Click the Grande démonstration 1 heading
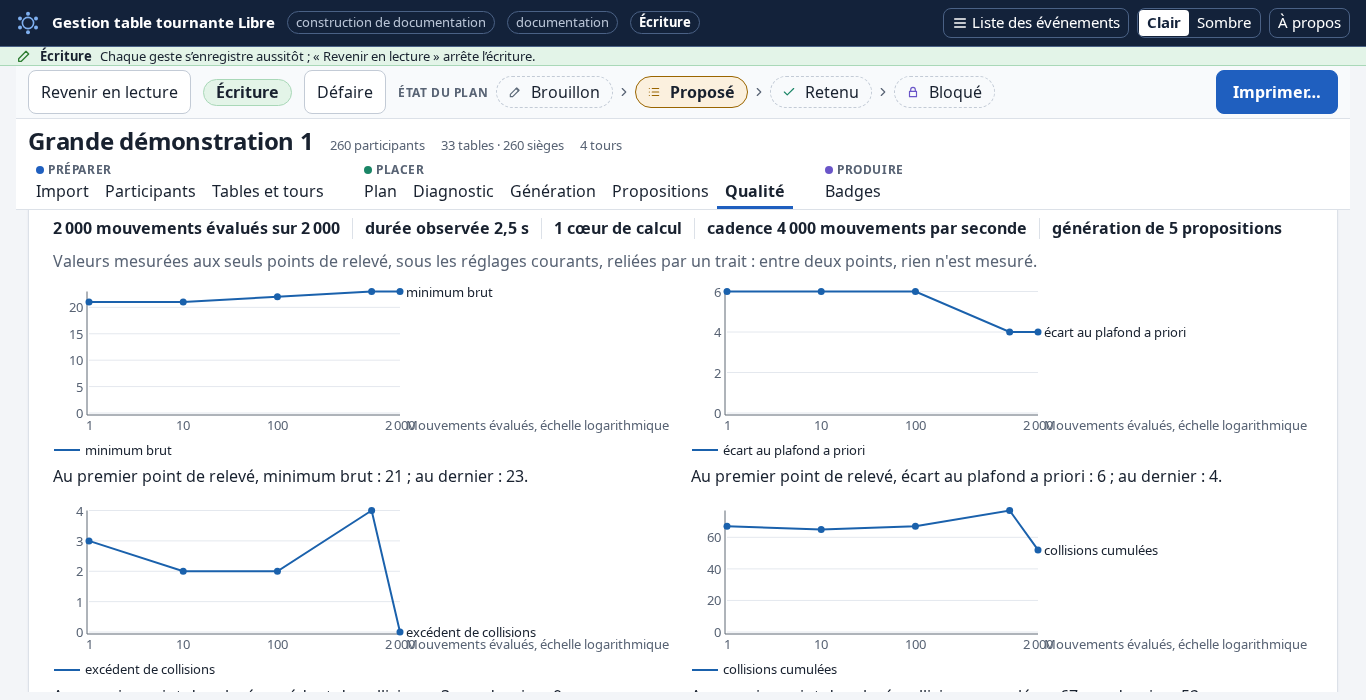The height and width of the screenshot is (700, 1366). tap(171, 141)
